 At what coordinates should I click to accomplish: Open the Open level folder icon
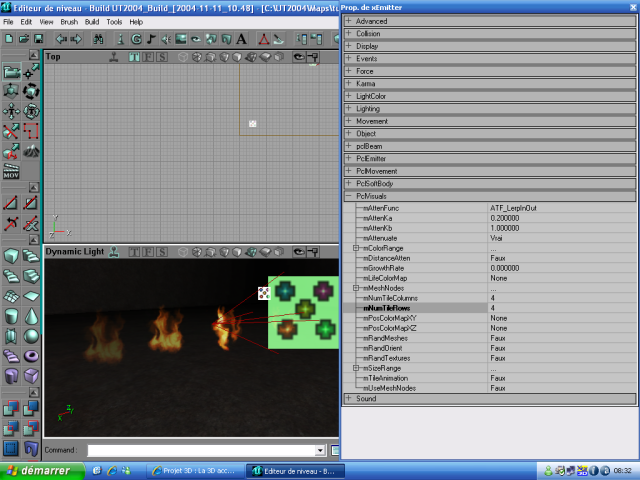tap(23, 39)
